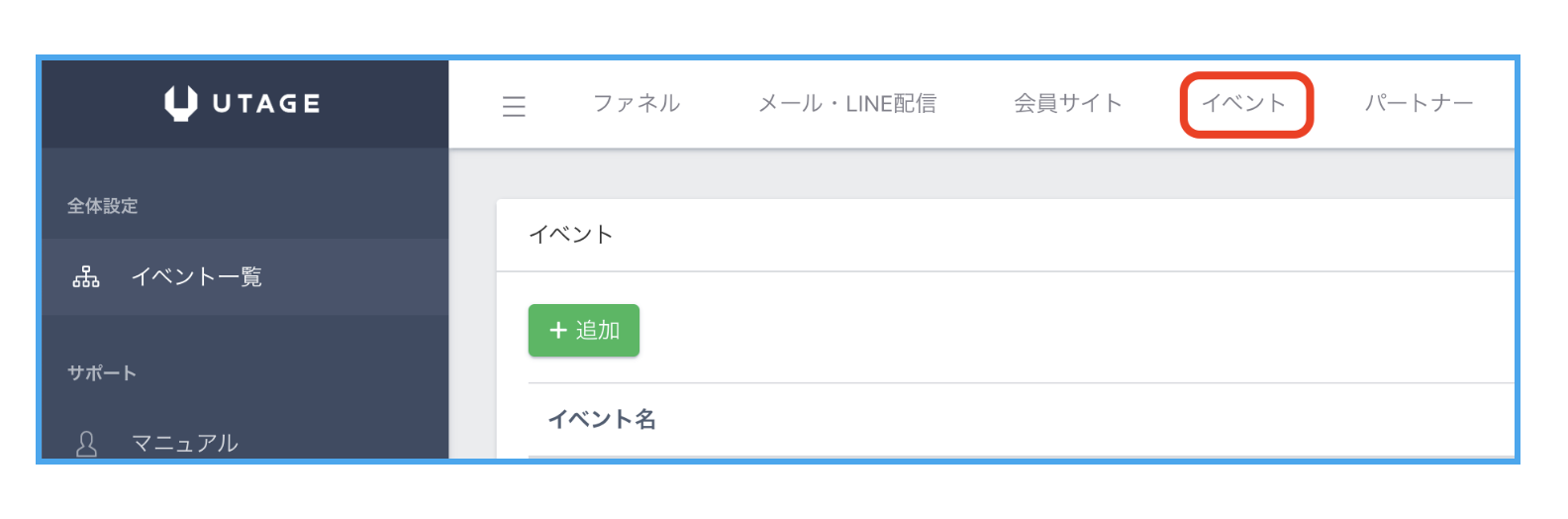Open the ファネル tab

pyautogui.click(x=637, y=104)
